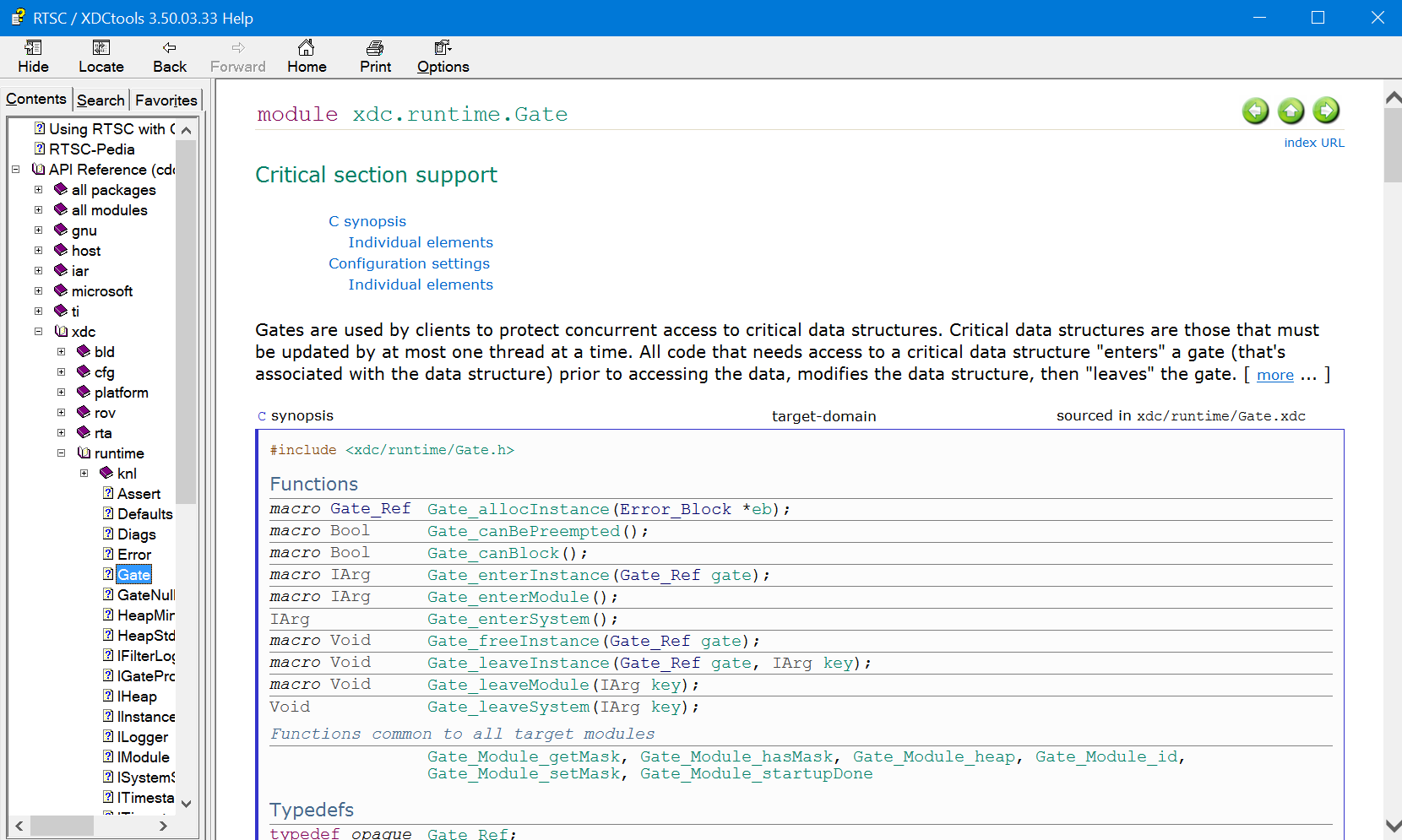Open the C synopsis link
Viewport: 1402px width, 840px height.
(x=367, y=221)
